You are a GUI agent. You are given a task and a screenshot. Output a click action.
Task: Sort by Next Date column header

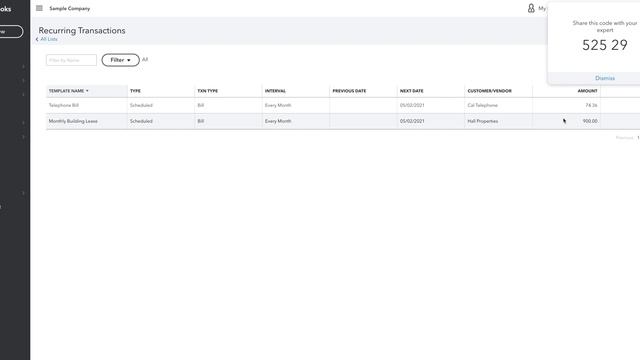pos(411,91)
